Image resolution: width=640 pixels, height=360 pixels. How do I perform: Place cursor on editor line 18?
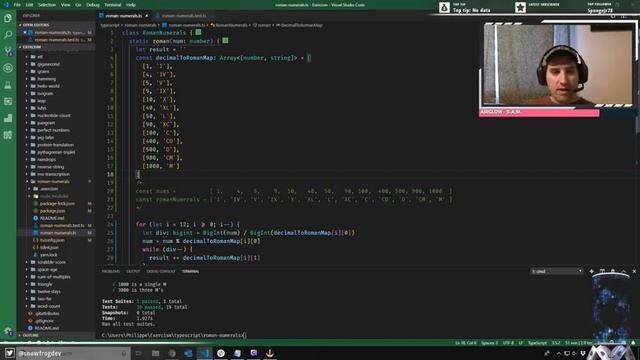[x=138, y=175]
